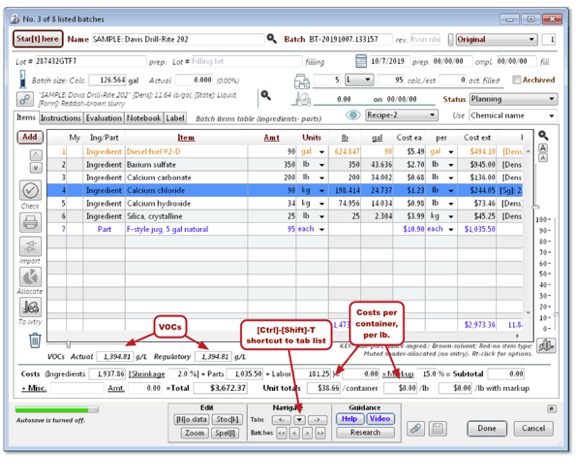Image resolution: width=576 pixels, height=470 pixels.
Task: Click the Done button
Action: tap(487, 428)
